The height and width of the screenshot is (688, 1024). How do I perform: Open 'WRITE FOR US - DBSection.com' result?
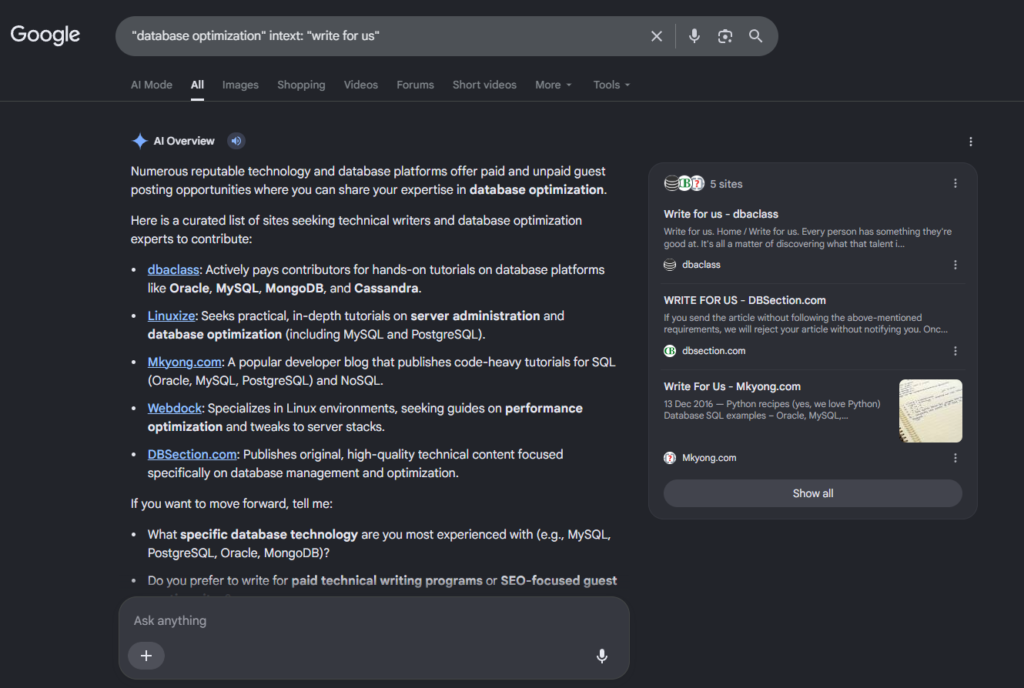tap(744, 300)
